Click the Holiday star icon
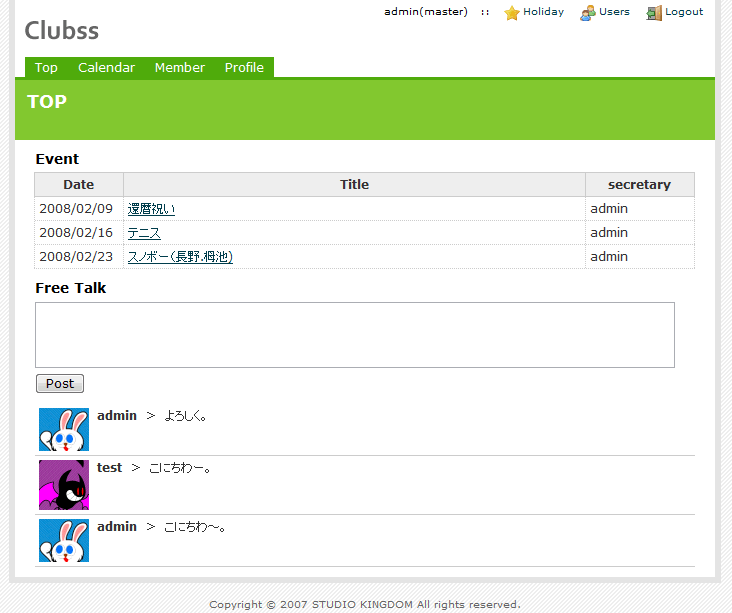Viewport: 732px width, 613px height. pos(512,13)
